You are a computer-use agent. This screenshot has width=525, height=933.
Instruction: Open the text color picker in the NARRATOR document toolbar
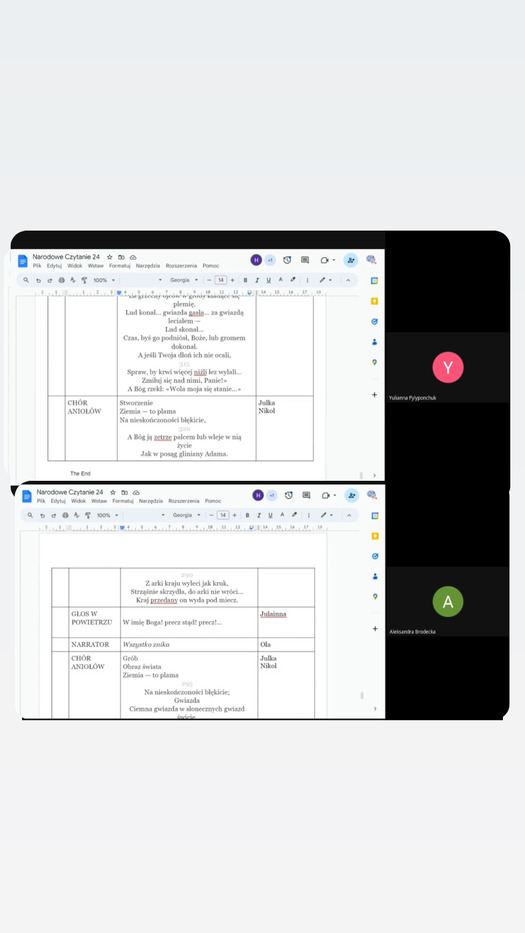[282, 515]
